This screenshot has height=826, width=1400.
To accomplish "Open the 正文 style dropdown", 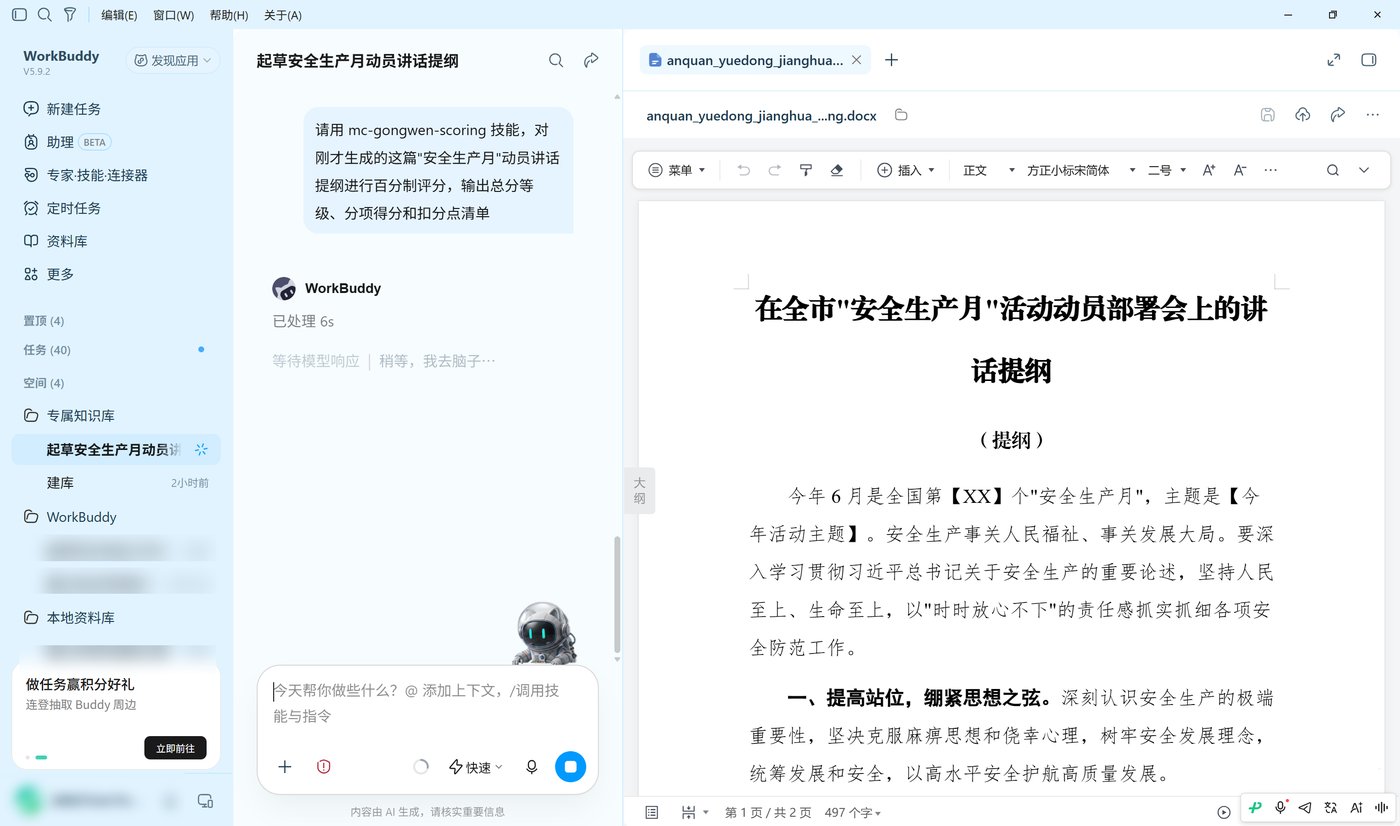I will point(989,170).
